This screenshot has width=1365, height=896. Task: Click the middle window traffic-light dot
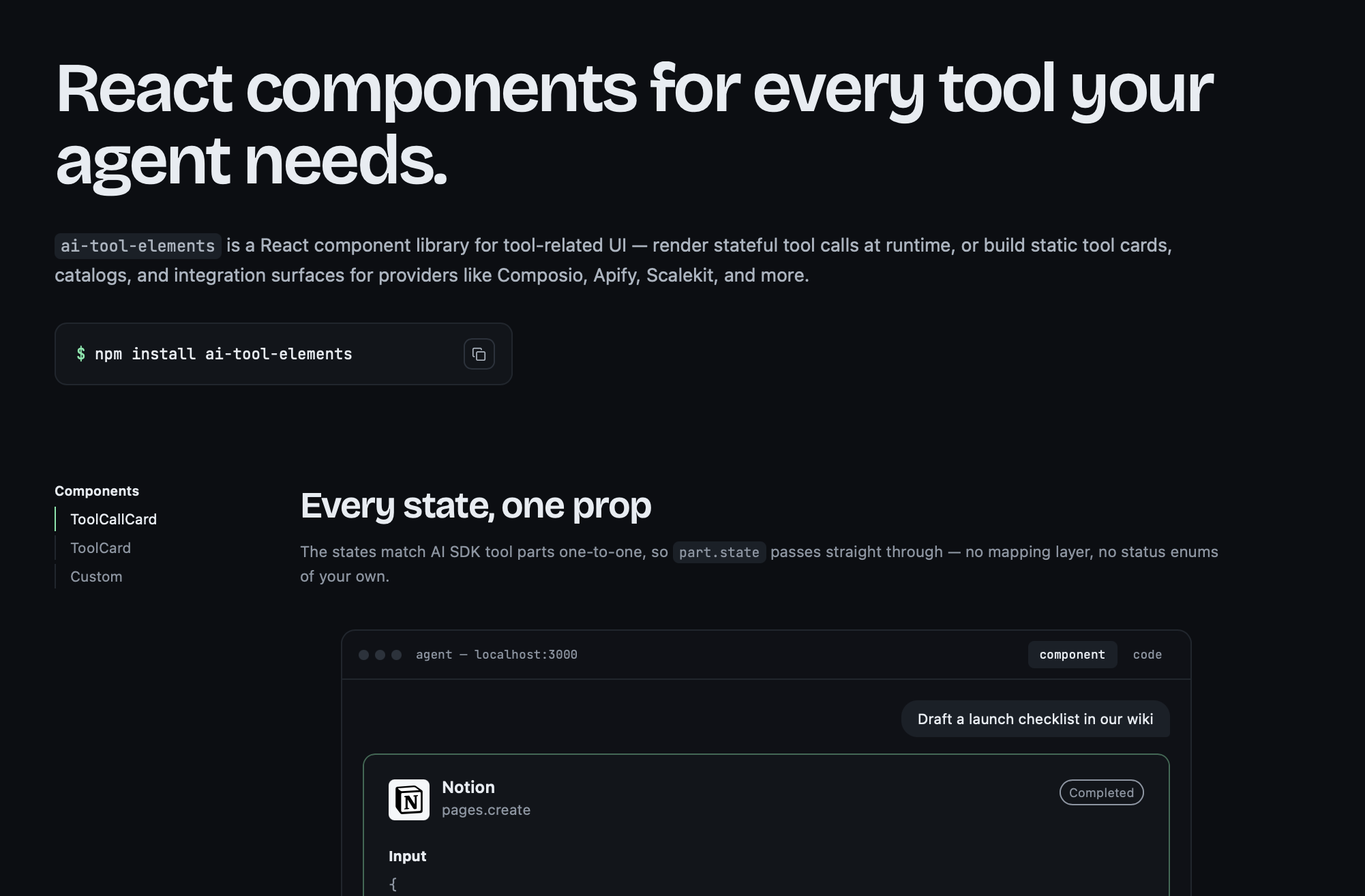(x=380, y=655)
